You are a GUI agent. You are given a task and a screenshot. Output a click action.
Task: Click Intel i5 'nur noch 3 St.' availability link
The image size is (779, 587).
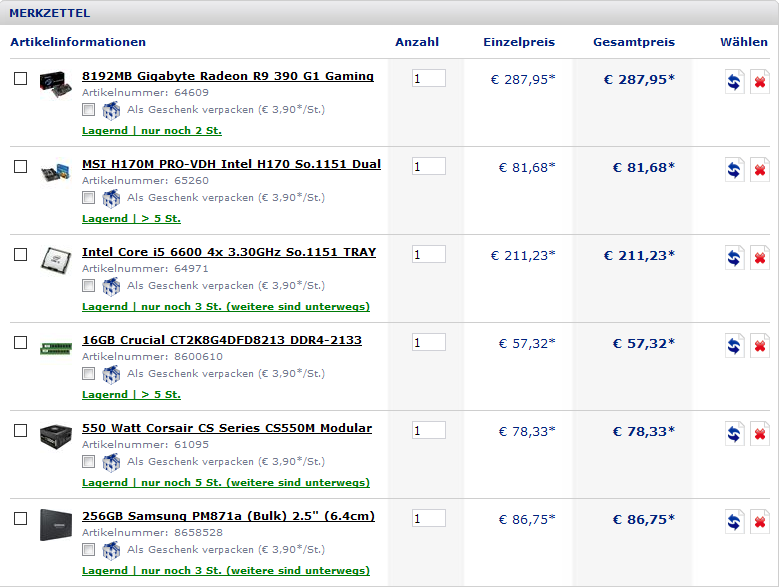(x=226, y=306)
